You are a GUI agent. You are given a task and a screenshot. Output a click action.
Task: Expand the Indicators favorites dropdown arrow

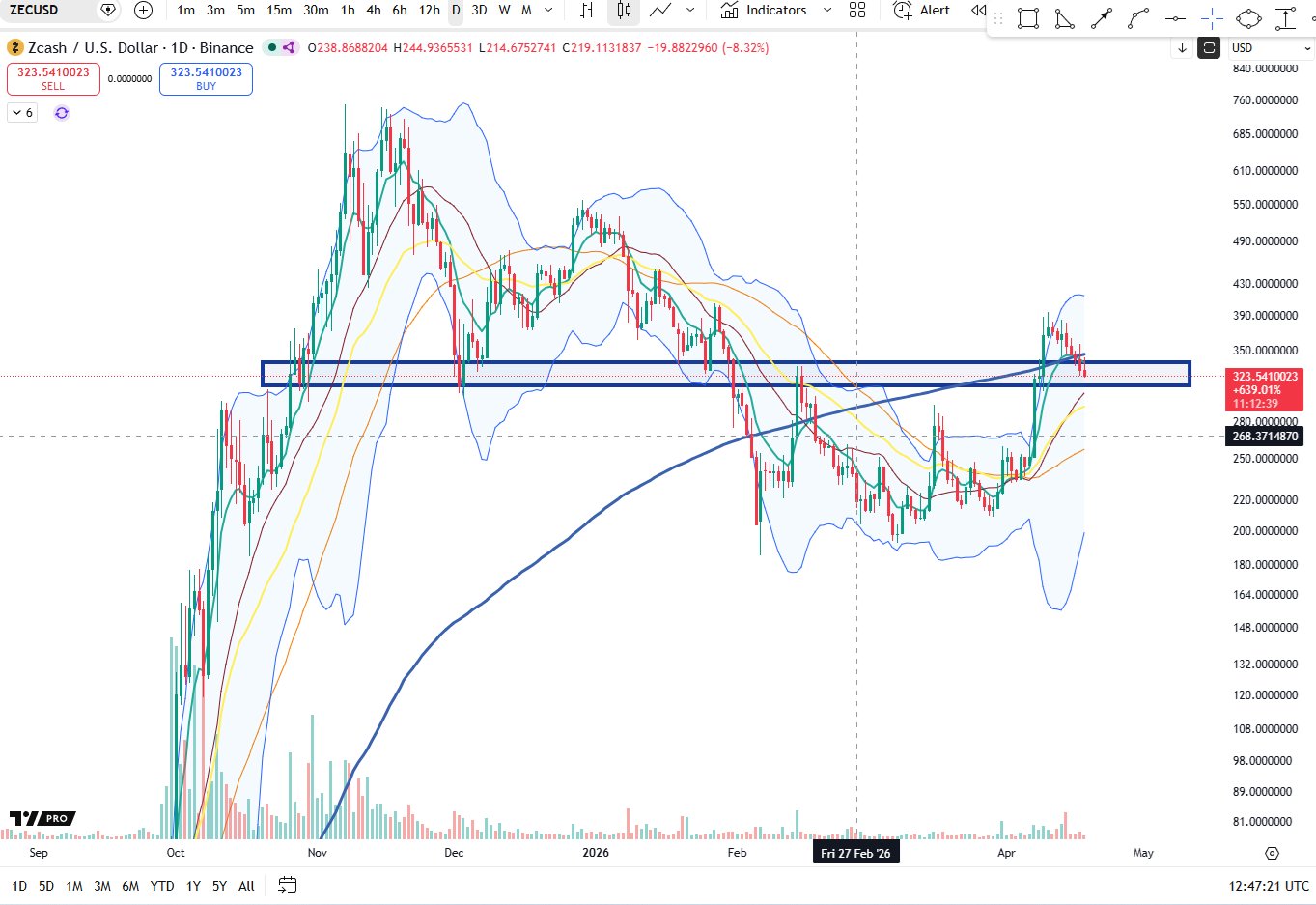[x=826, y=10]
